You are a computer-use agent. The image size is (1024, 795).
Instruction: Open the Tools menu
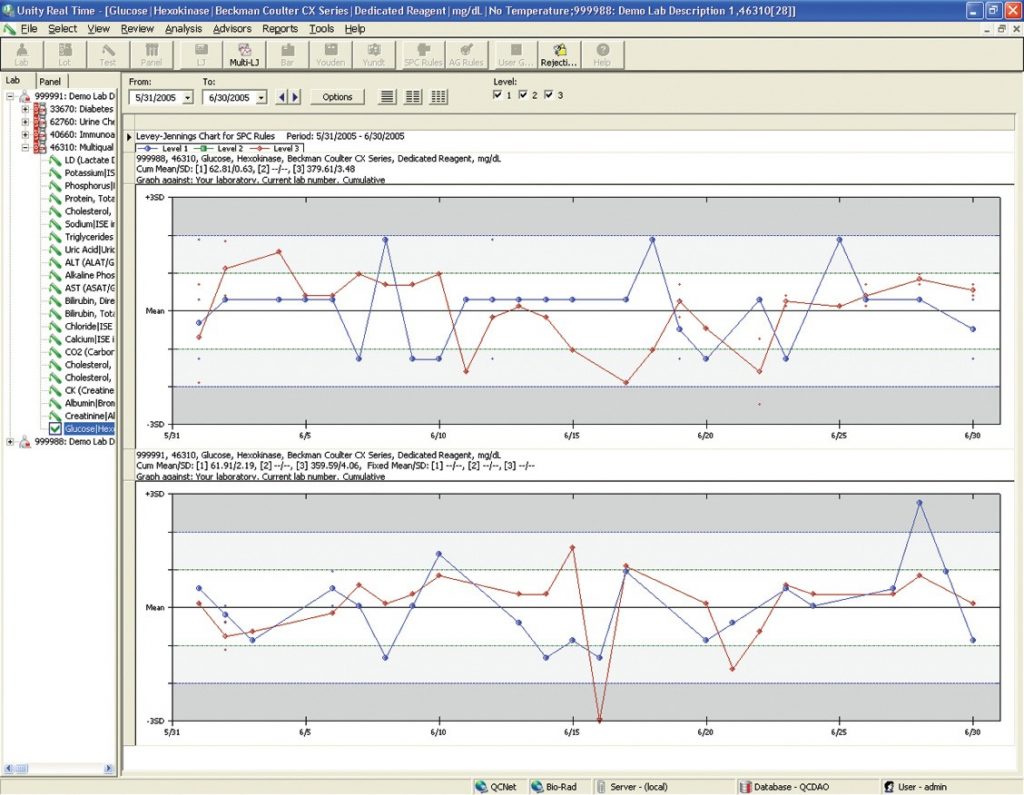point(321,29)
